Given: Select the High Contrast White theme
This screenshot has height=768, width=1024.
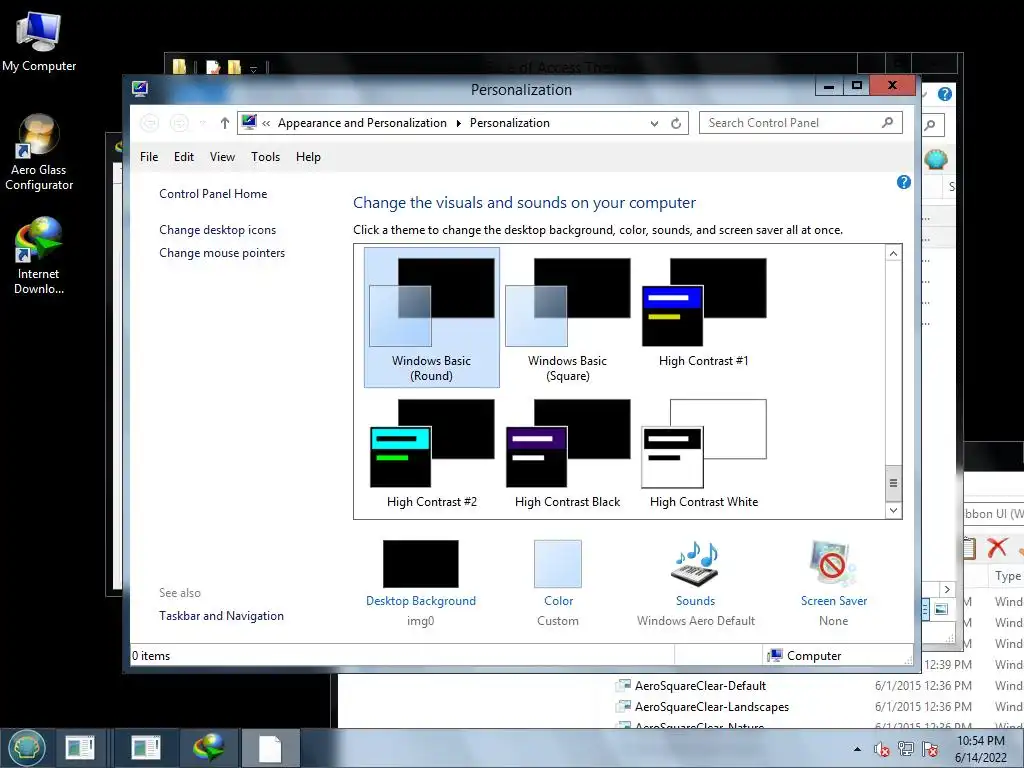Looking at the screenshot, I should click(x=703, y=453).
